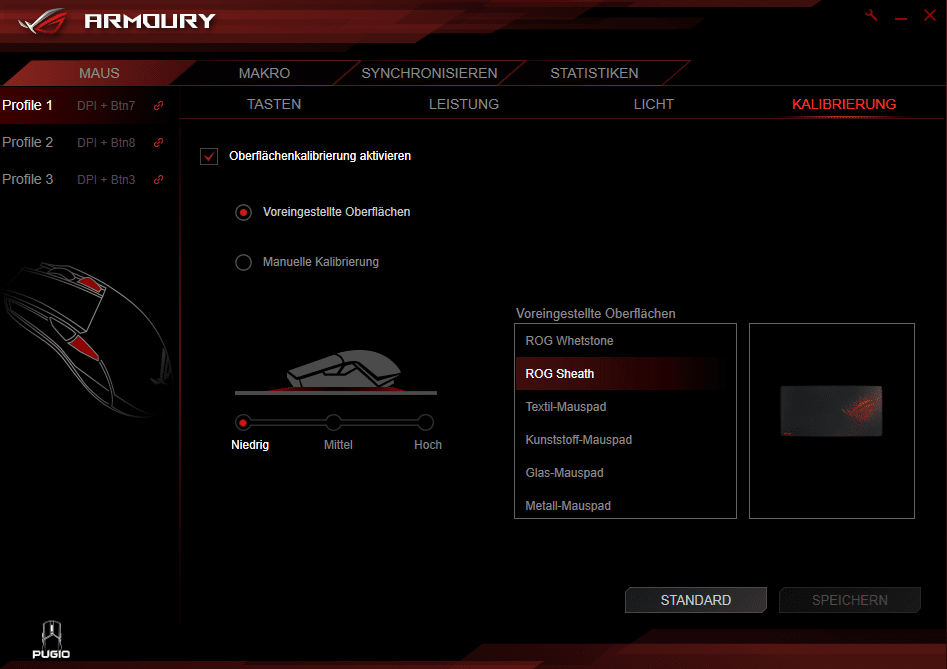Minimize the Armoury window
The height and width of the screenshot is (669, 947).
click(900, 19)
